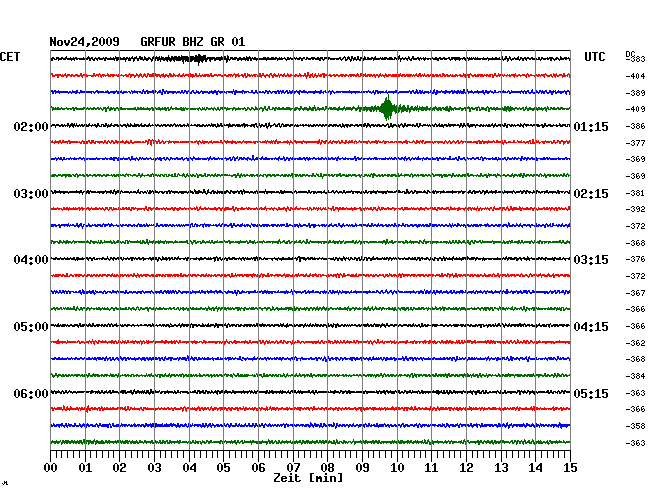650x494 pixels.
Task: Click the 12 minute axis tick label
Action: coord(466,467)
